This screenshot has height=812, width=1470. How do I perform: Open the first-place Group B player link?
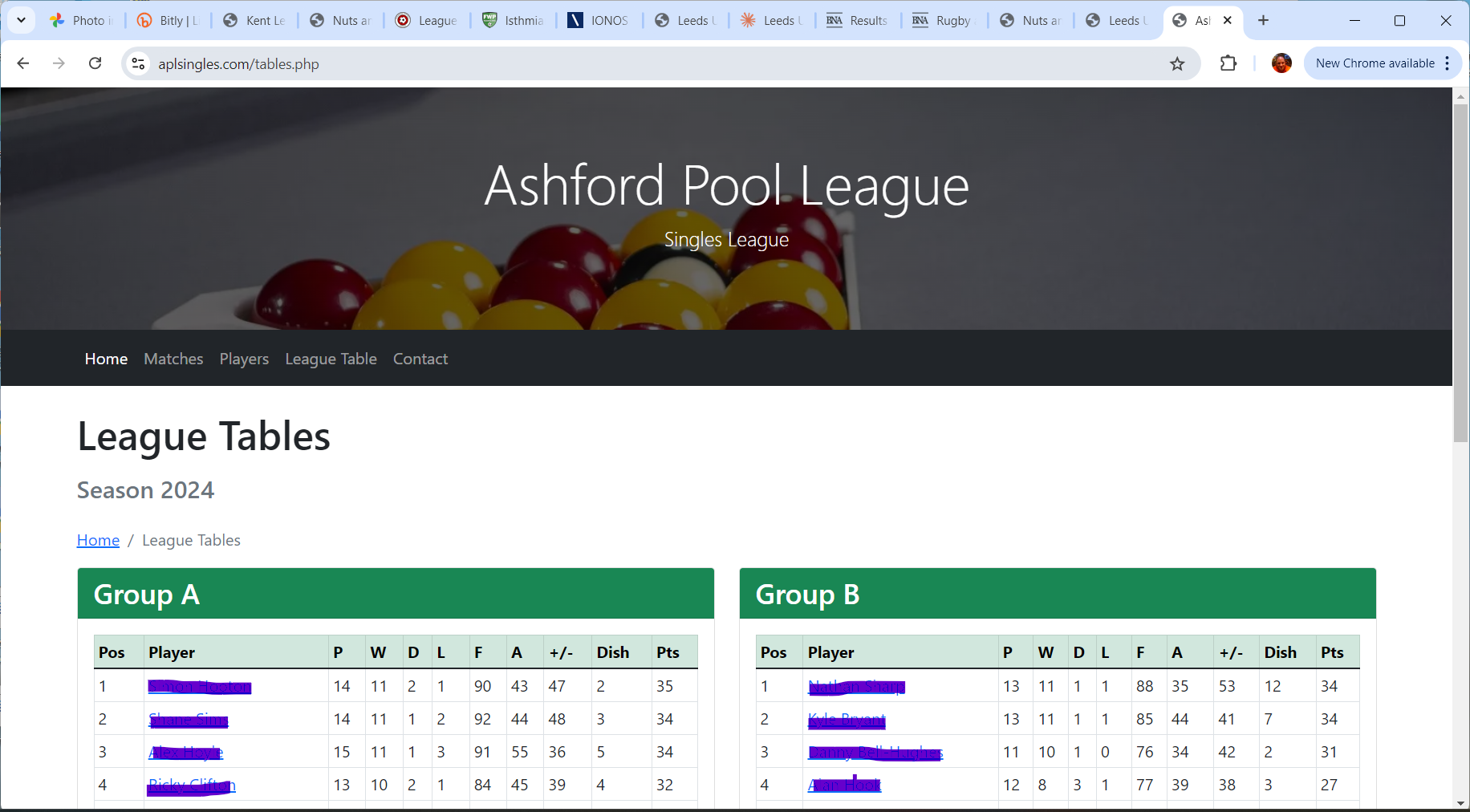click(x=856, y=687)
